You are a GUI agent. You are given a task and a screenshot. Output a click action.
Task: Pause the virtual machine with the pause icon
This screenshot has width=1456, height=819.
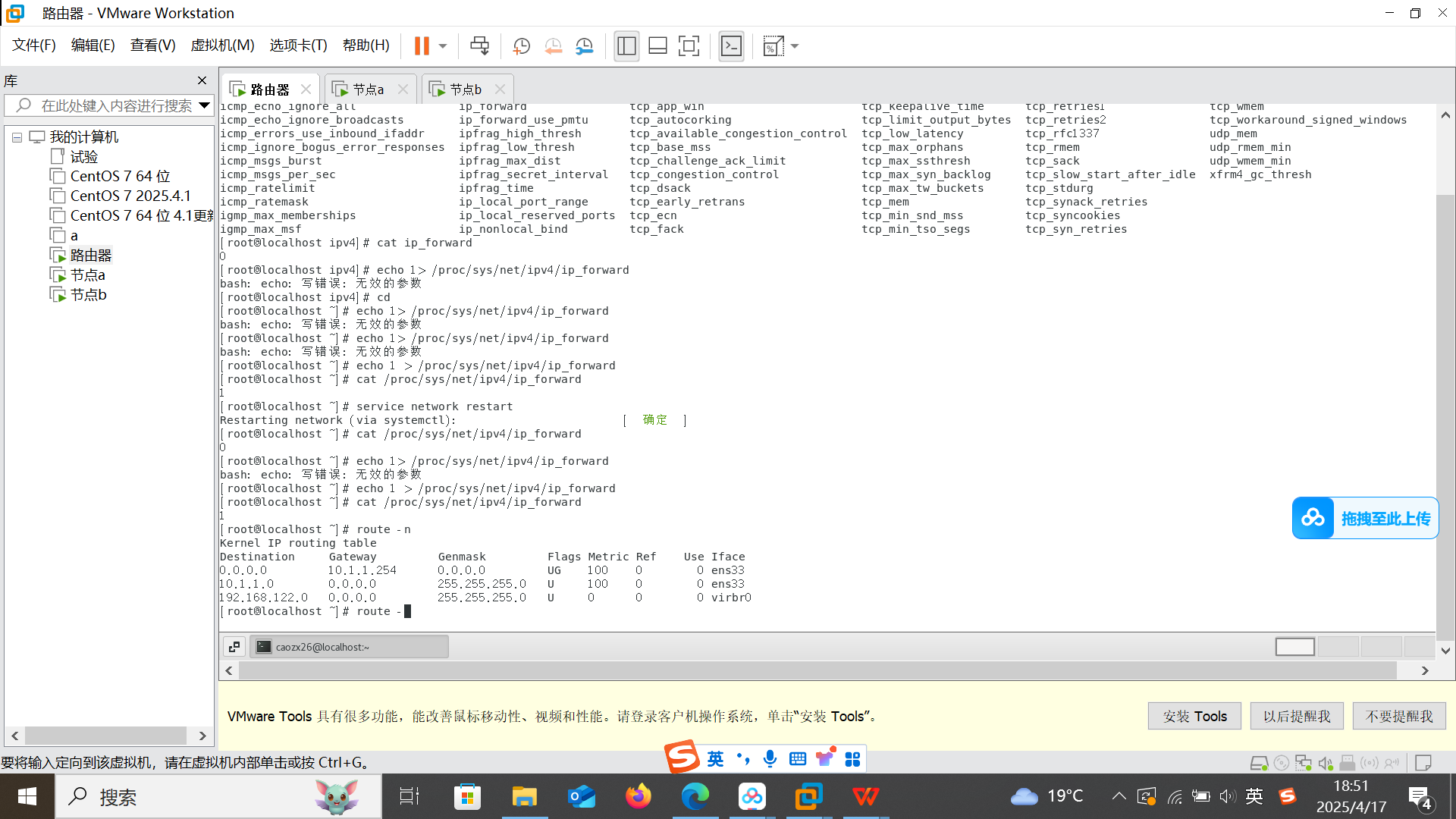422,46
